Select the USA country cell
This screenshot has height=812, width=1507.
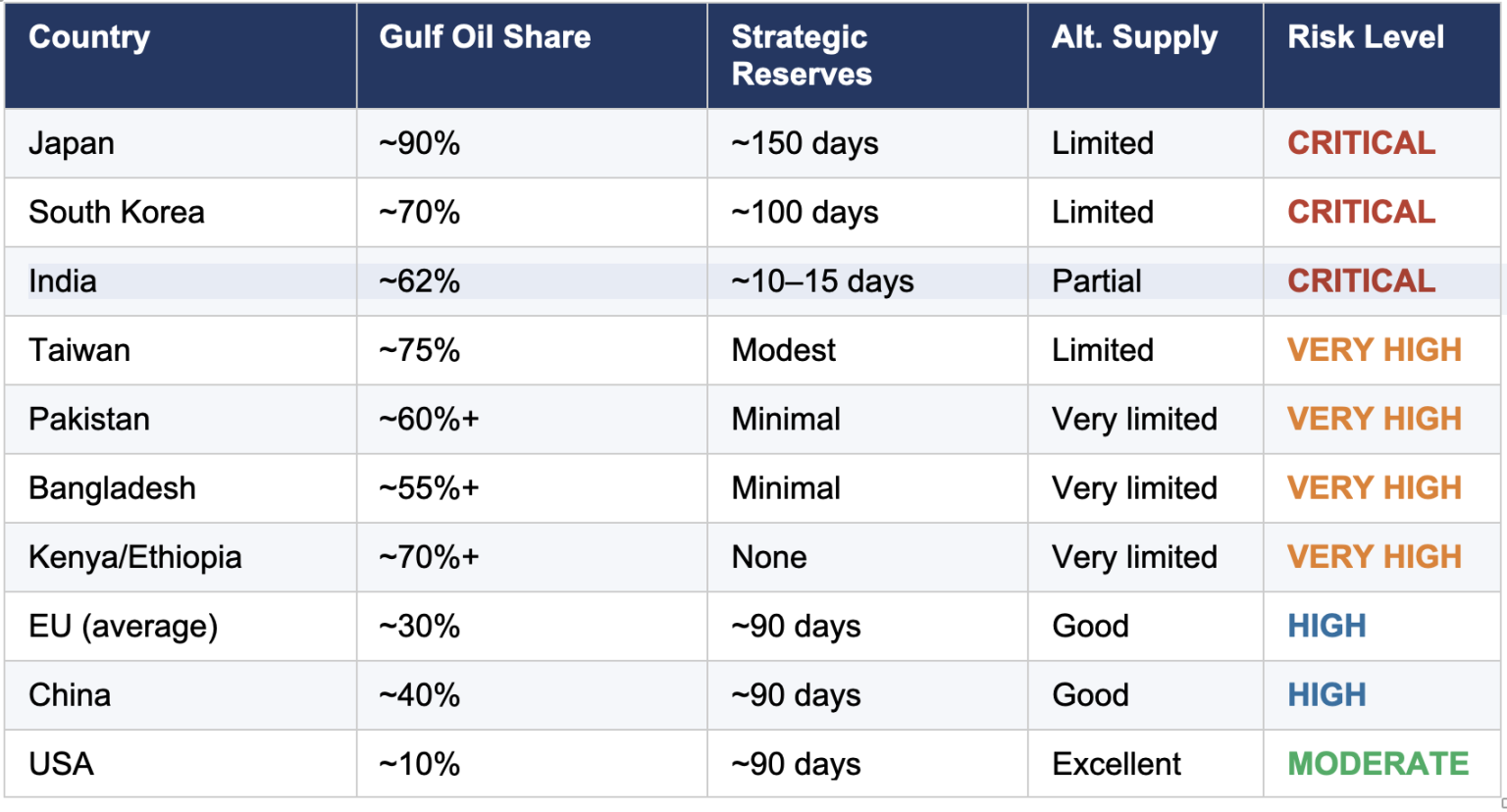coord(61,764)
